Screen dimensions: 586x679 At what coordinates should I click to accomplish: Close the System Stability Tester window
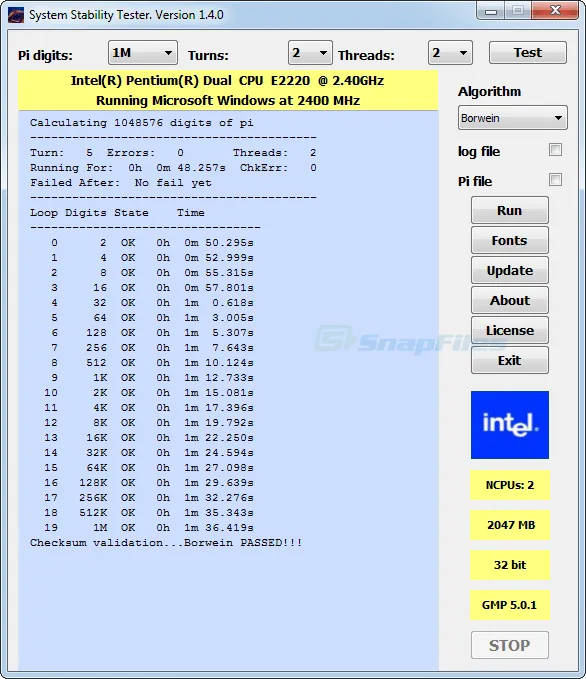tap(555, 10)
